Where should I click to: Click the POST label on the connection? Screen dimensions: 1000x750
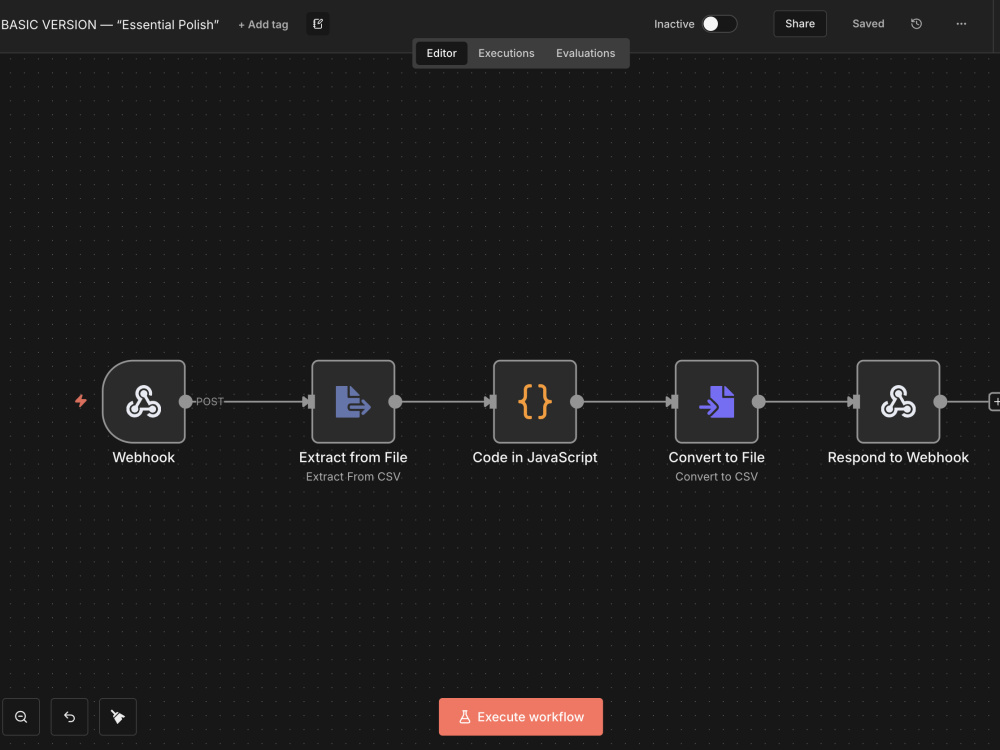[210, 401]
